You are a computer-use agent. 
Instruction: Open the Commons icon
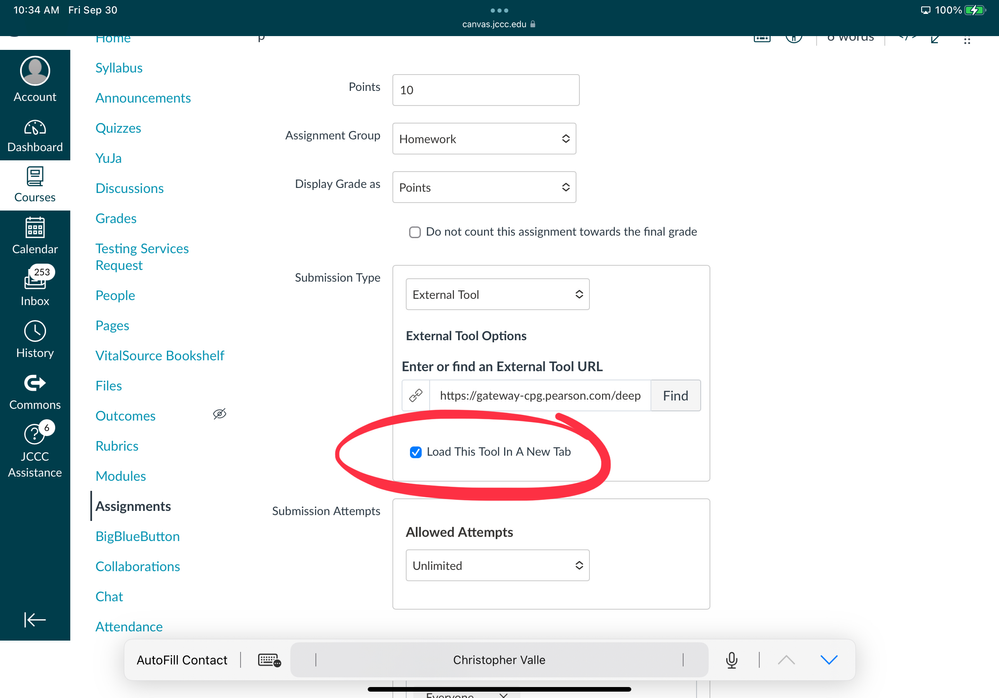(35, 383)
